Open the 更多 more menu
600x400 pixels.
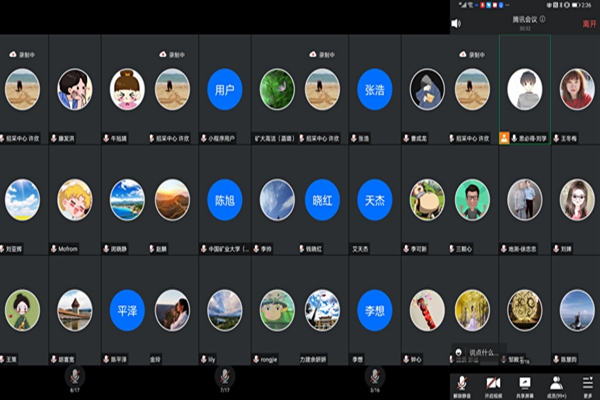pyautogui.click(x=585, y=384)
